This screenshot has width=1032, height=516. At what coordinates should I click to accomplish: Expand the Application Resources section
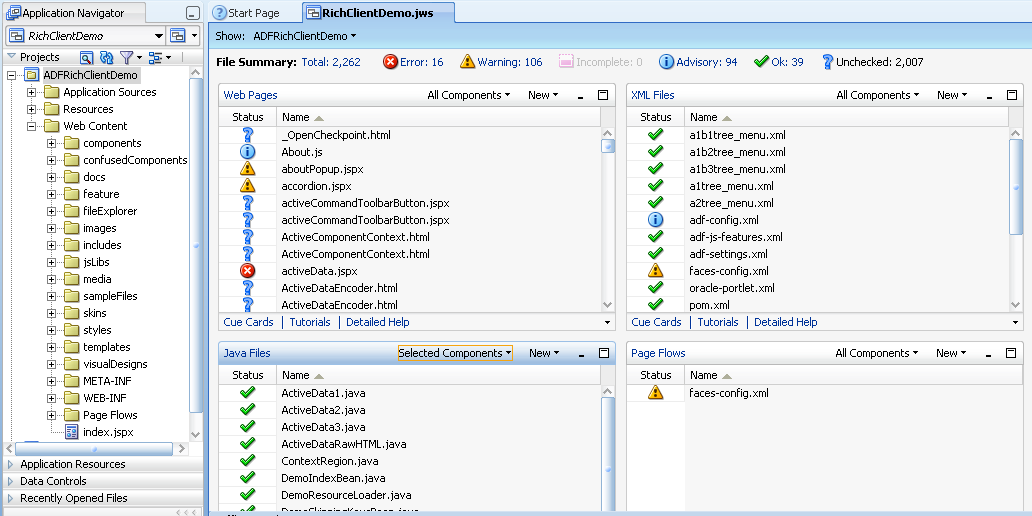click(11, 464)
